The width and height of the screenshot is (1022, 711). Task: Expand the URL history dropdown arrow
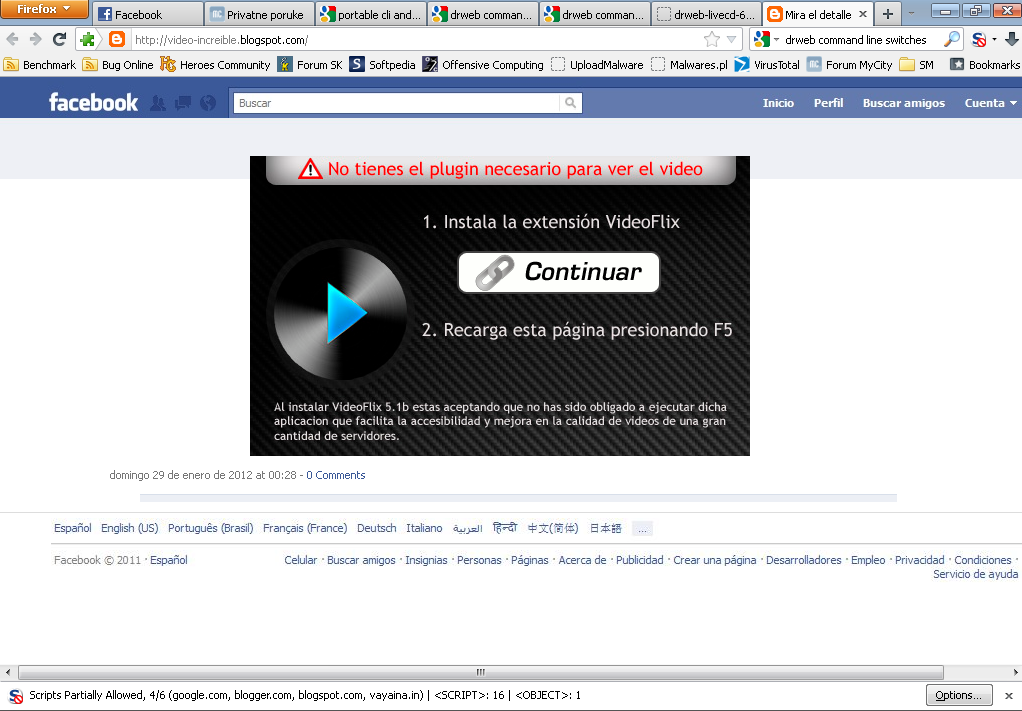point(731,40)
